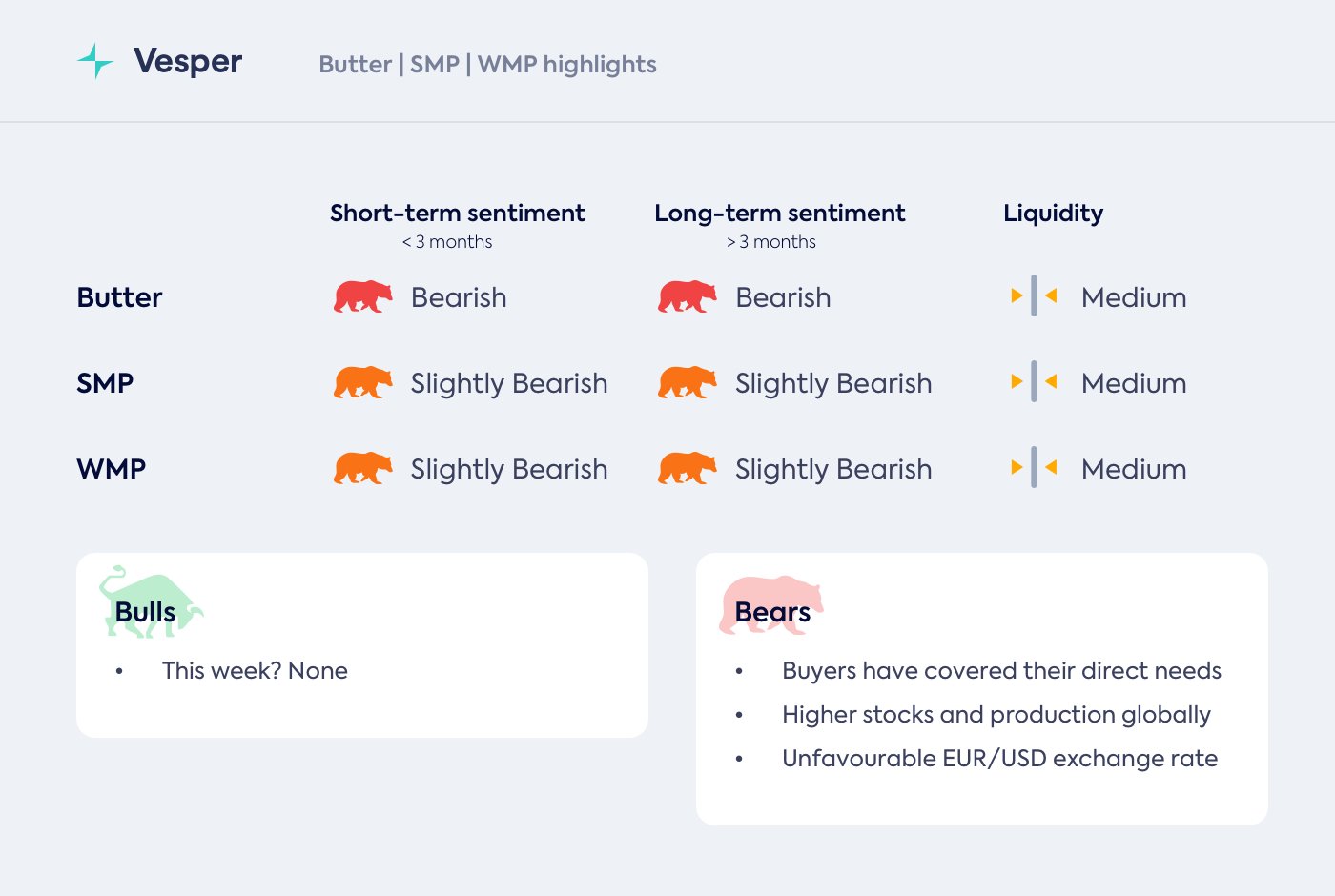The image size is (1335, 896).
Task: Click SMP long-term orange bear icon
Action: click(x=687, y=383)
